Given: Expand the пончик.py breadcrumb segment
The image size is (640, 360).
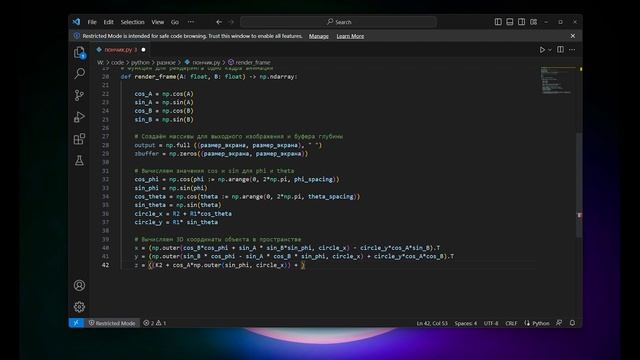Looking at the screenshot, I should click(202, 62).
